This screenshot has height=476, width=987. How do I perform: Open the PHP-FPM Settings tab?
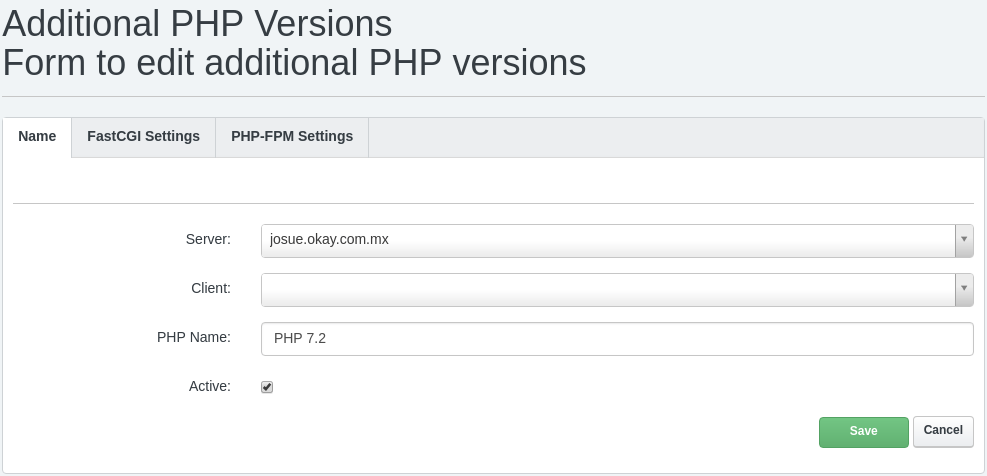(292, 137)
